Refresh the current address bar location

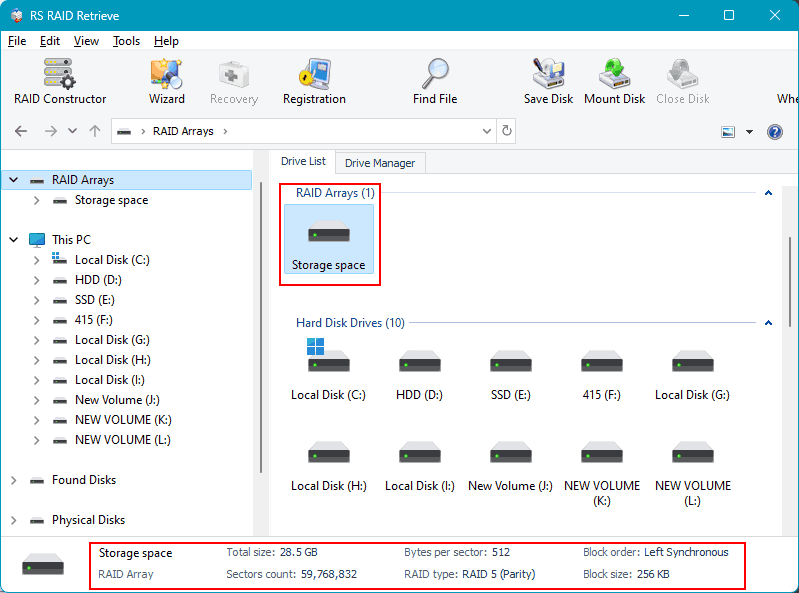coord(507,131)
